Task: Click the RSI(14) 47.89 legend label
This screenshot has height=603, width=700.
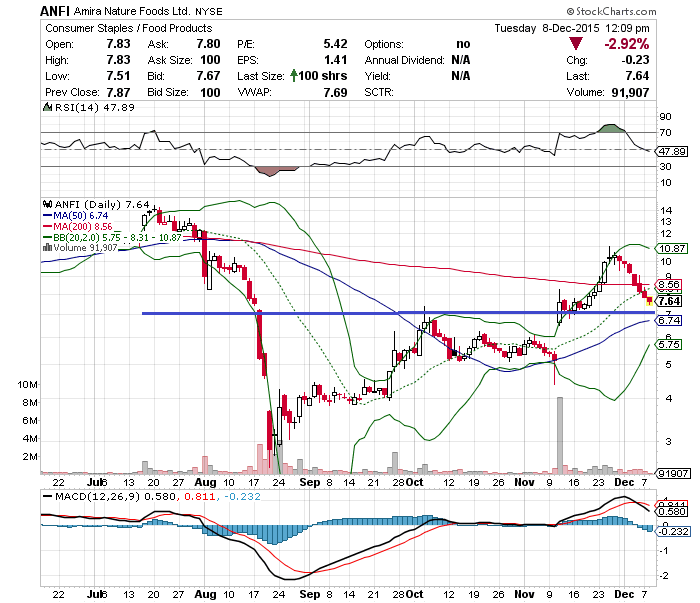Action: (x=94, y=107)
